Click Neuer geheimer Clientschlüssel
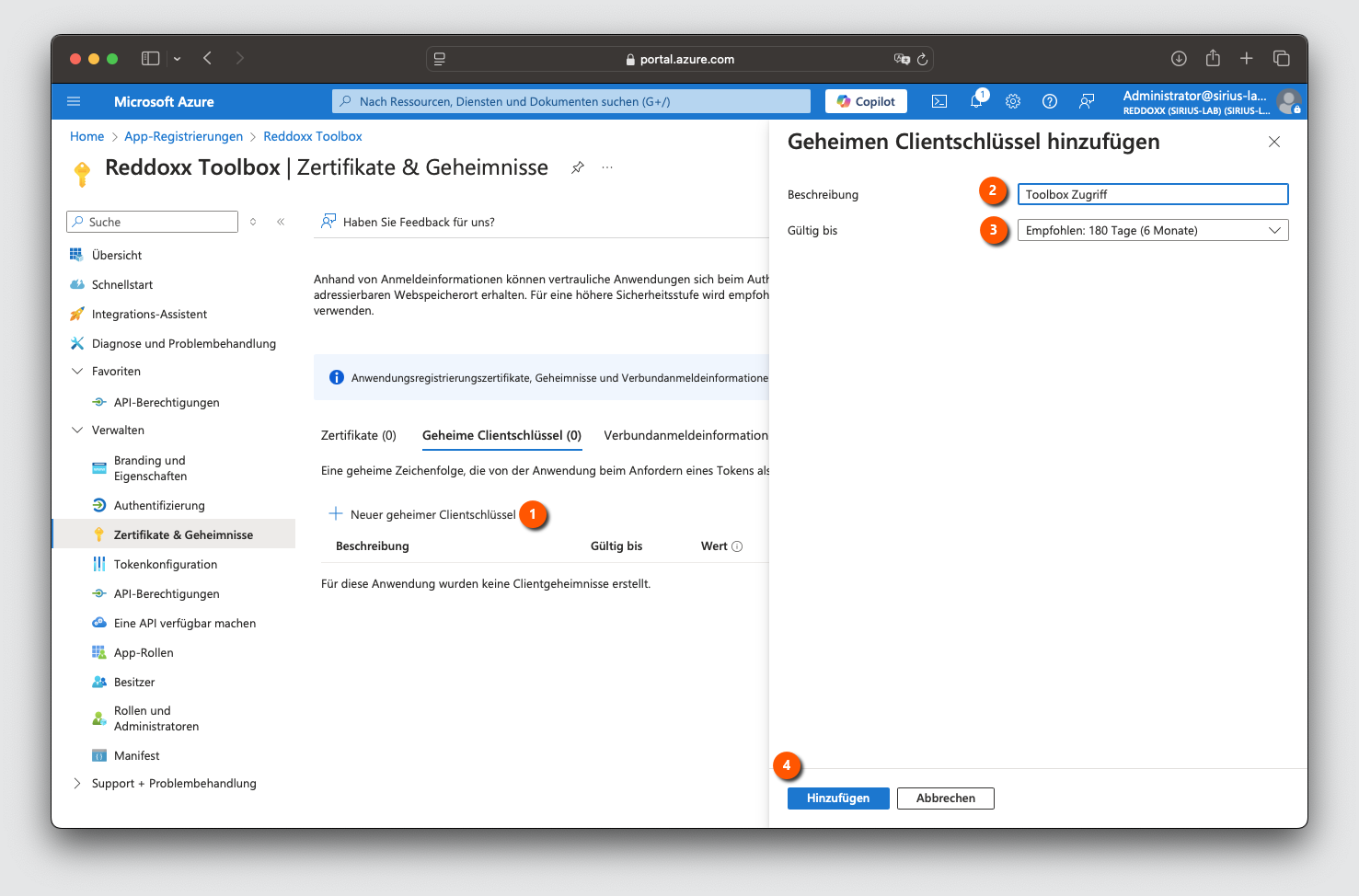1359x896 pixels. (x=422, y=514)
